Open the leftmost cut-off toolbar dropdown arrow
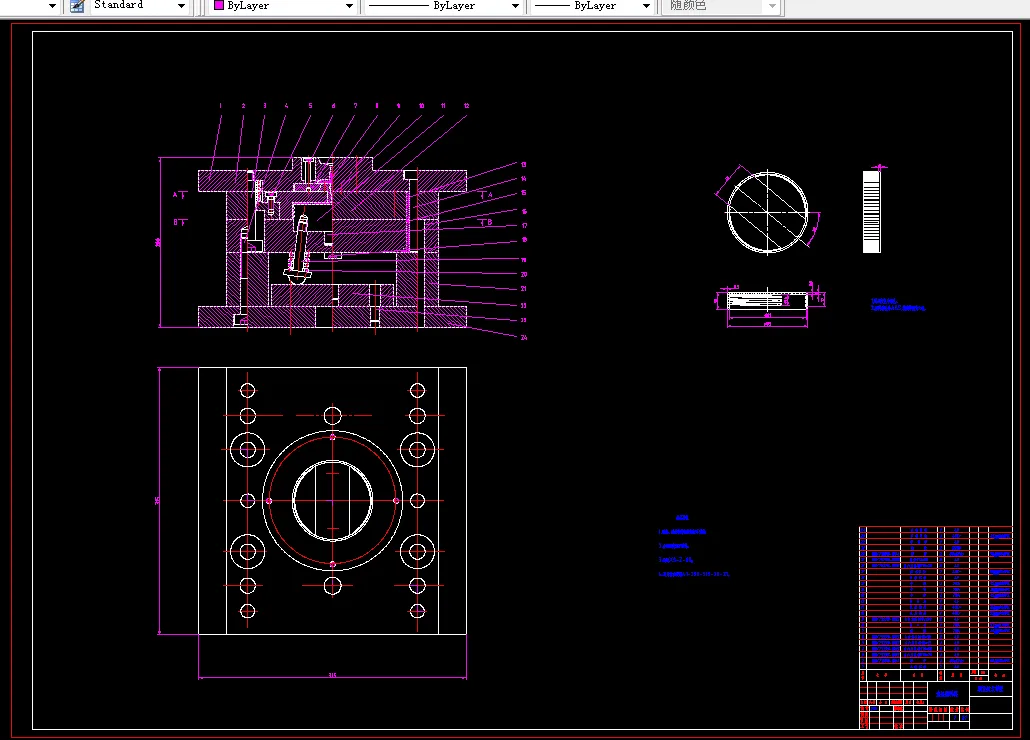Screen dimensions: 1030x740 [x=53, y=6]
